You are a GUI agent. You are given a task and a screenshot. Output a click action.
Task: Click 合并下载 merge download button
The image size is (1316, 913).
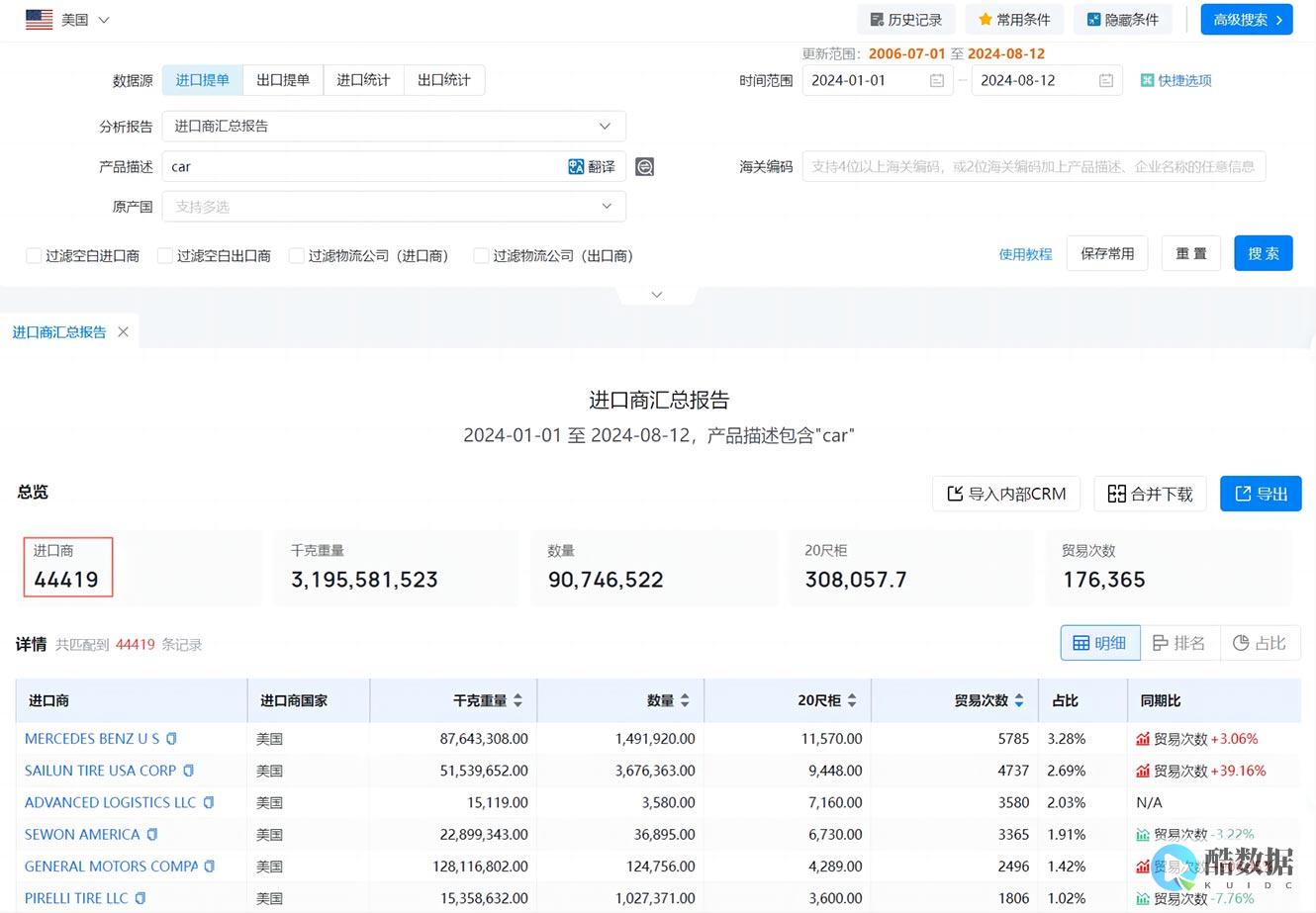tap(1150, 494)
